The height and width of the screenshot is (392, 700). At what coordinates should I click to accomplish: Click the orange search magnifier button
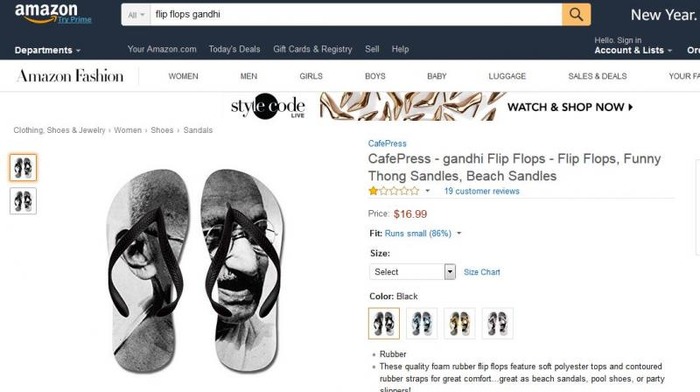(x=576, y=14)
